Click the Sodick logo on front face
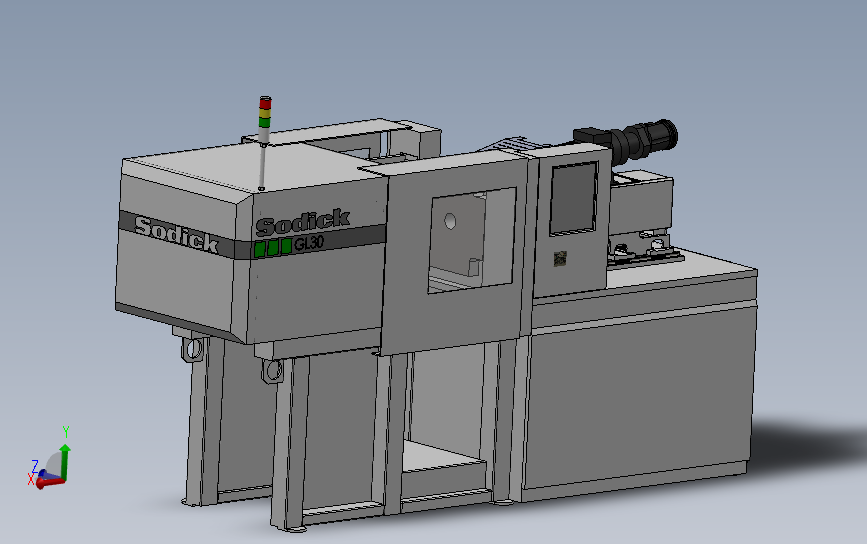The width and height of the screenshot is (867, 544). click(x=303, y=221)
